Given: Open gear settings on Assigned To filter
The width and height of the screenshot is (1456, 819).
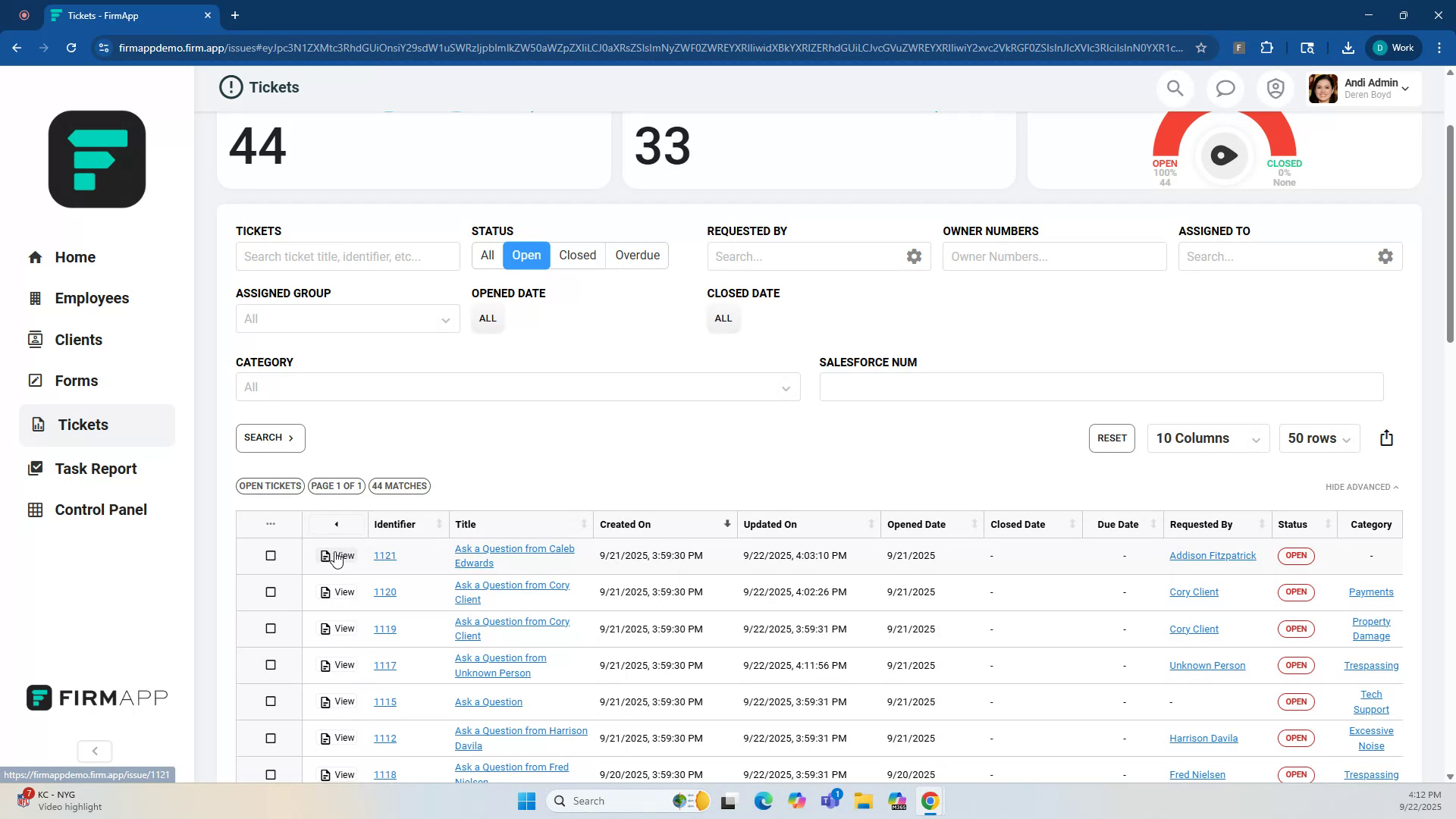Looking at the screenshot, I should point(1385,256).
